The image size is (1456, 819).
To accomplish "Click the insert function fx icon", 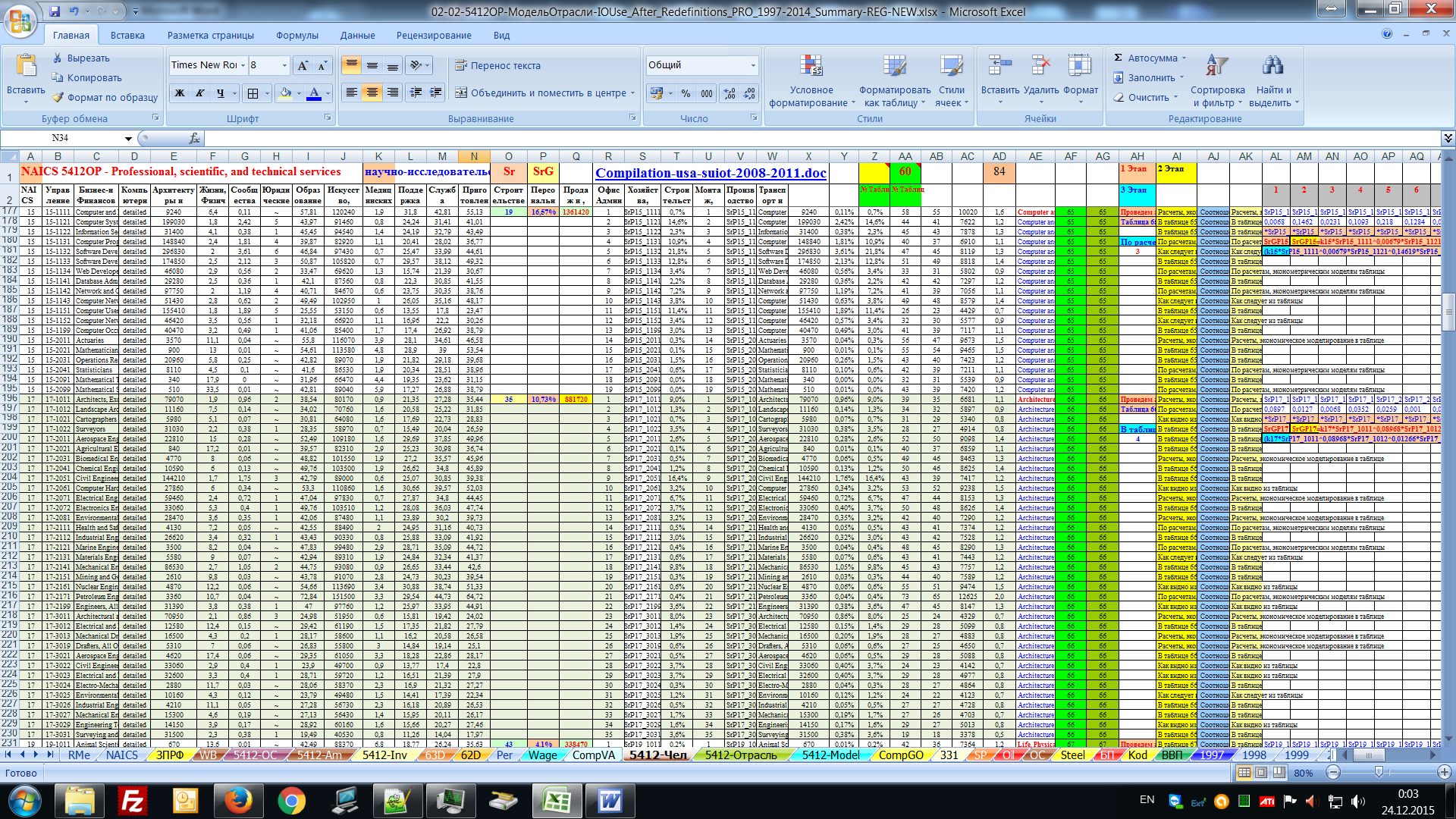I will pyautogui.click(x=194, y=138).
